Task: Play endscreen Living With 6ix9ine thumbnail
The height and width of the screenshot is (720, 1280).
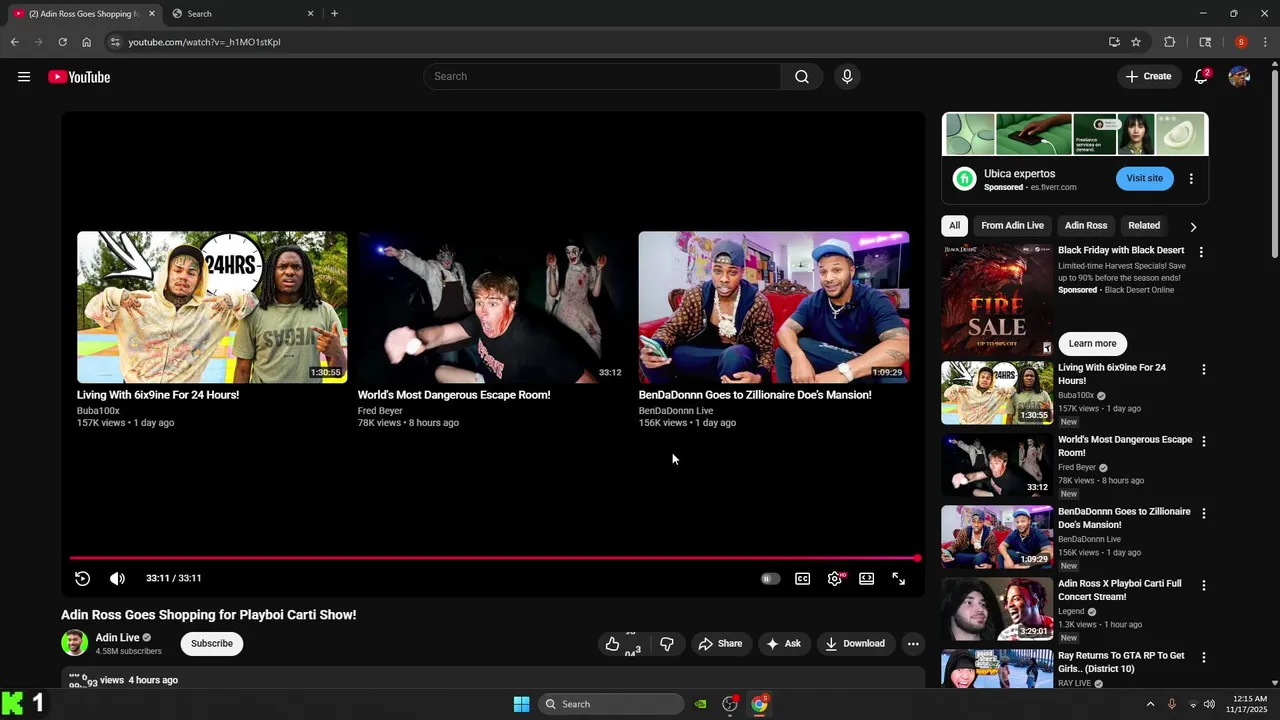Action: pos(212,307)
